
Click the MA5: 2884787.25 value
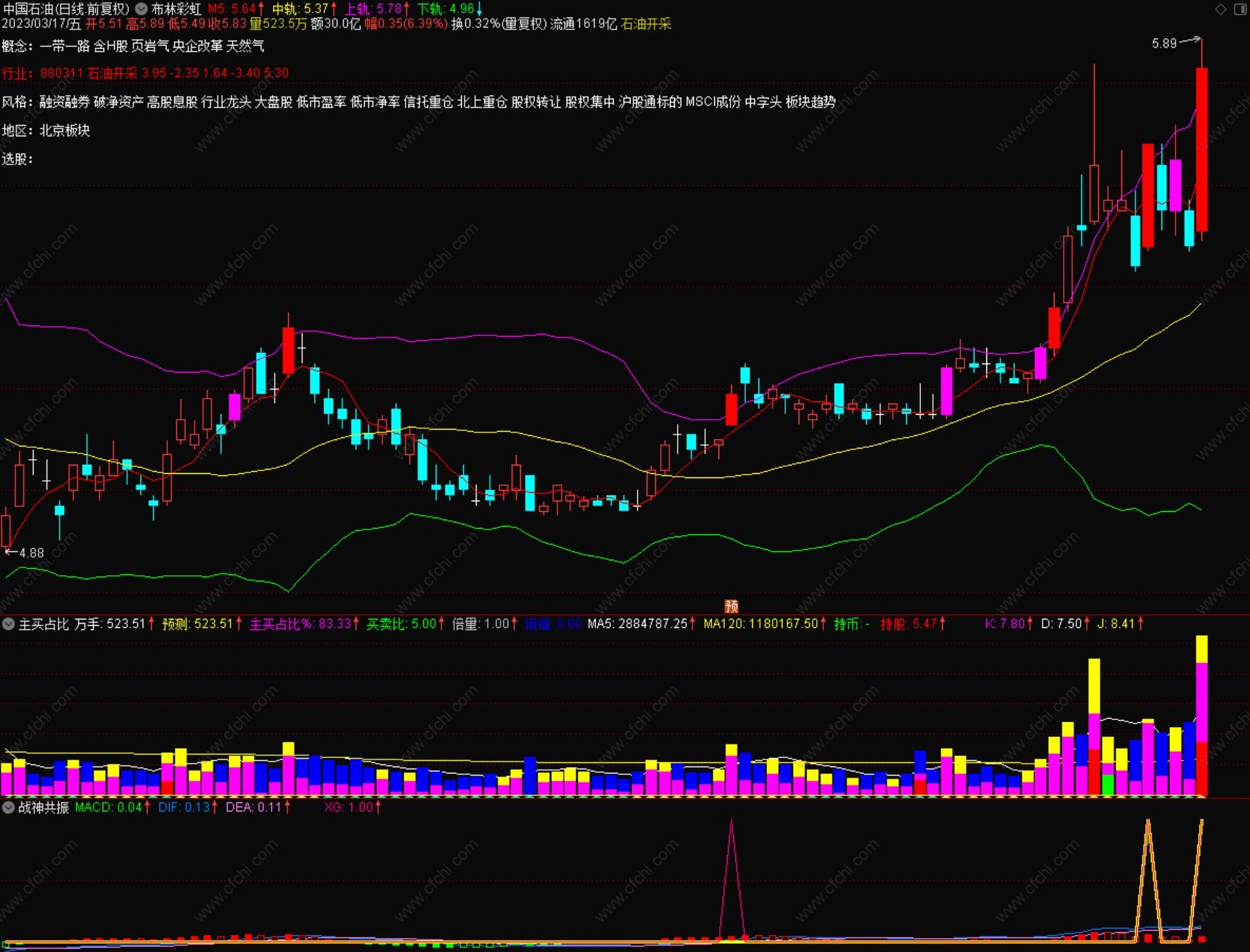point(642,624)
